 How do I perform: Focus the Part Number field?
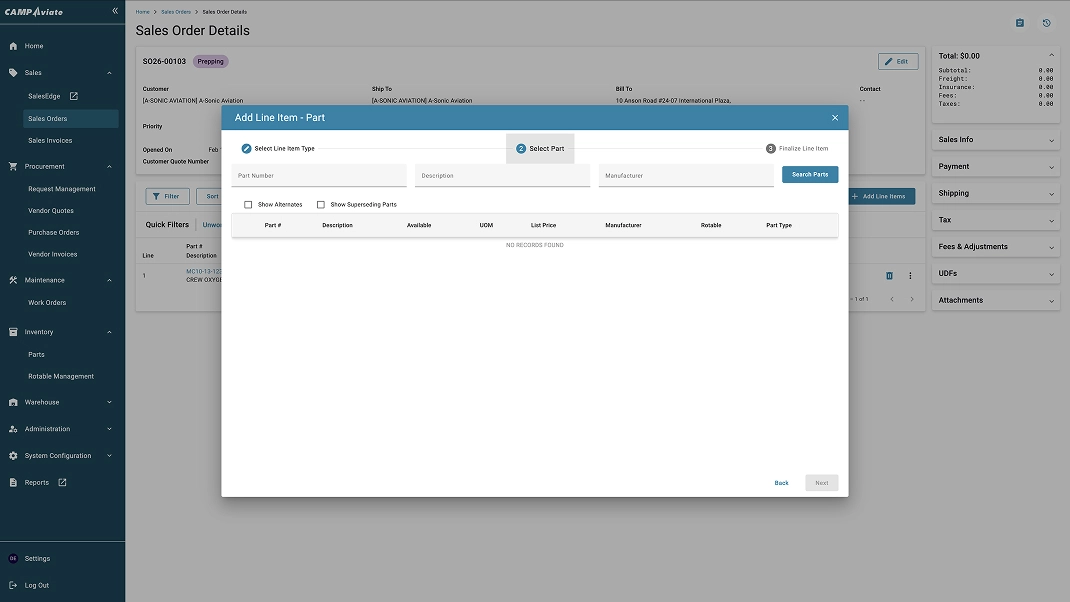tap(319, 175)
